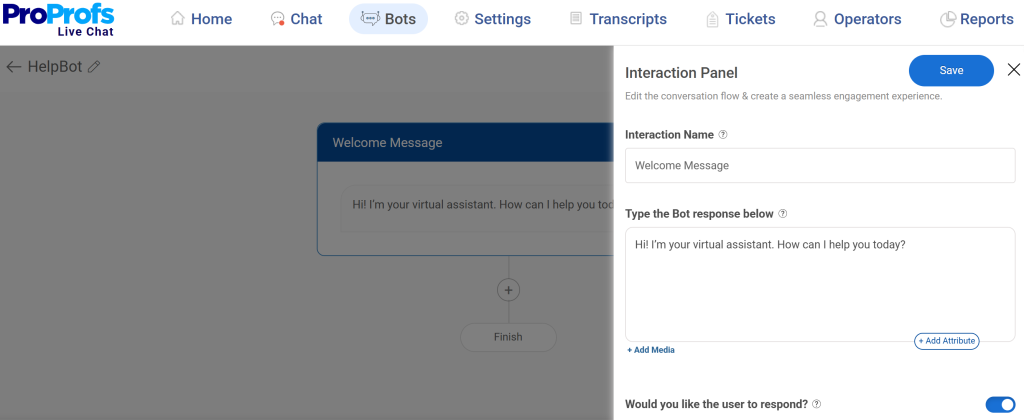Close the Interaction Panel with the X

[1013, 70]
